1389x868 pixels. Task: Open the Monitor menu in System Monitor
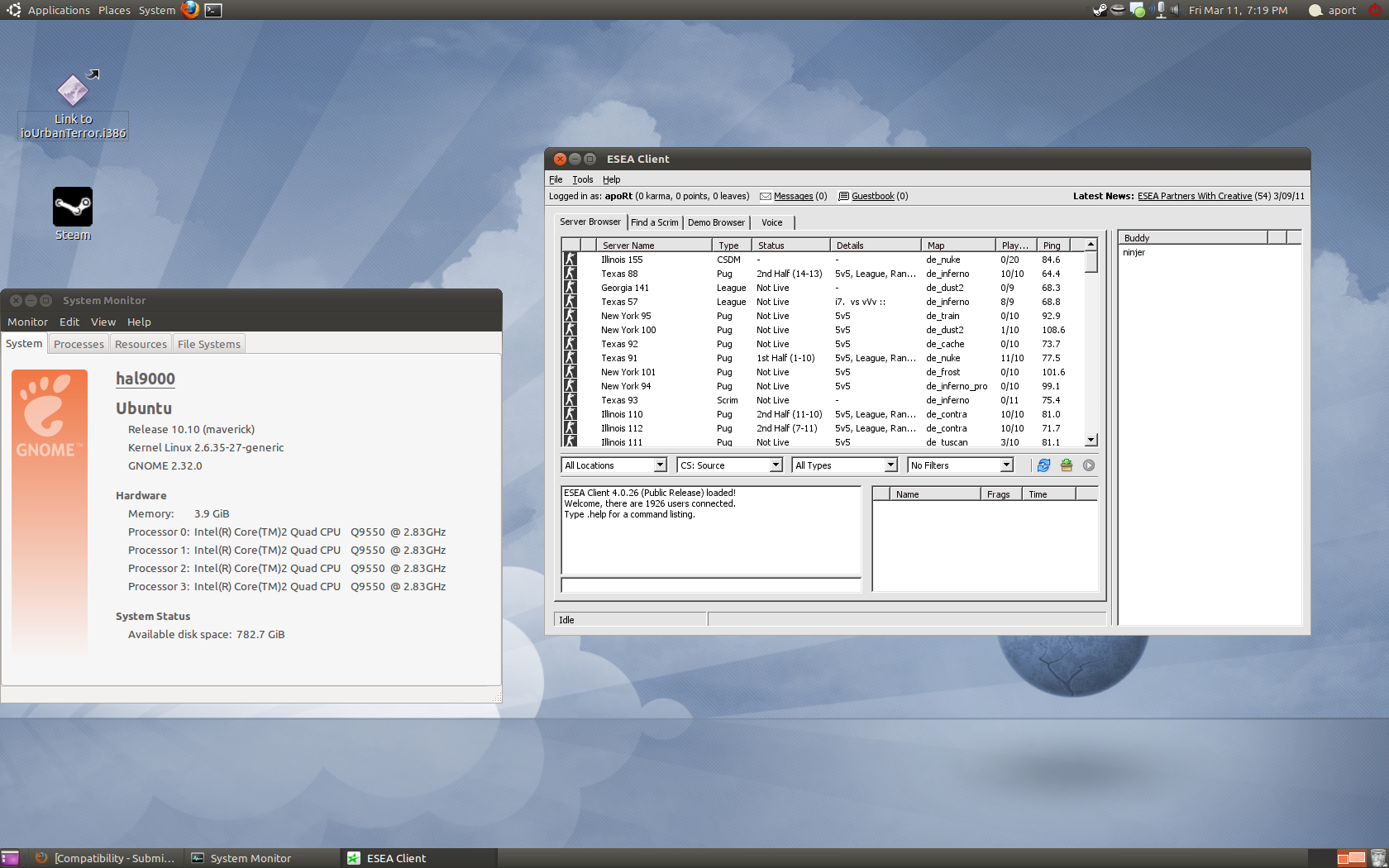28,322
